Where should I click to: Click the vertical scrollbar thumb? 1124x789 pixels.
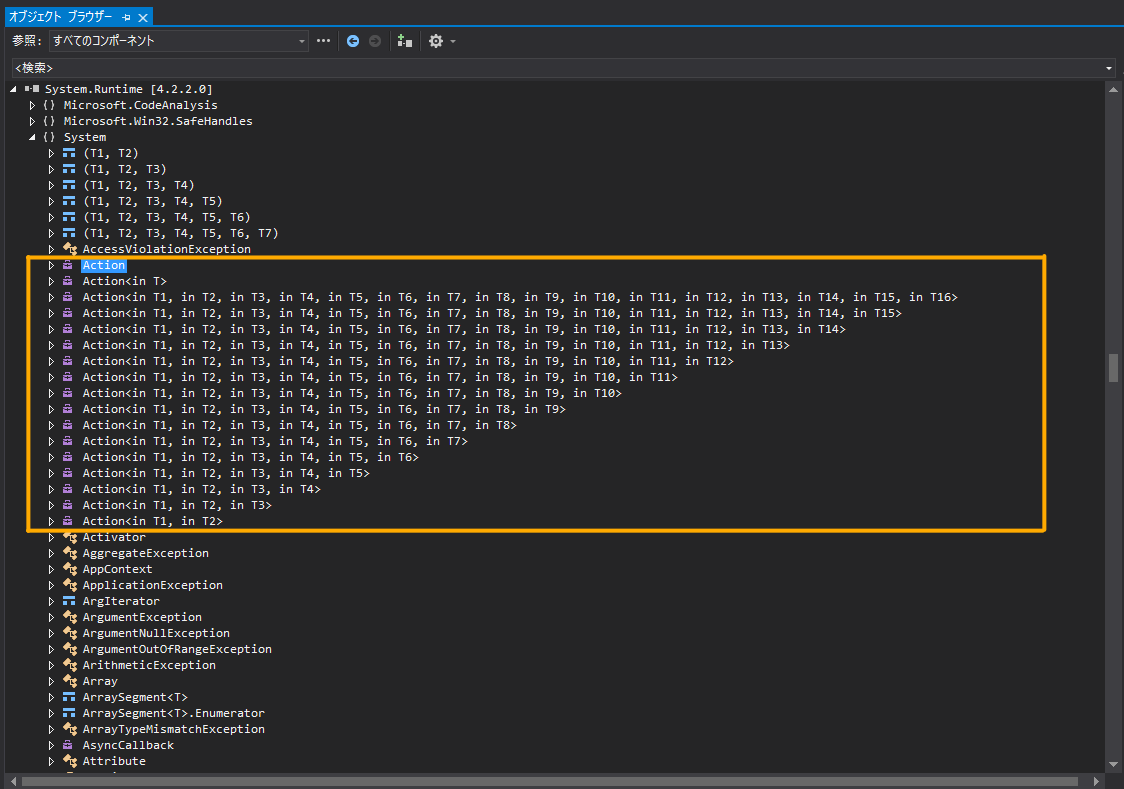click(x=1113, y=368)
